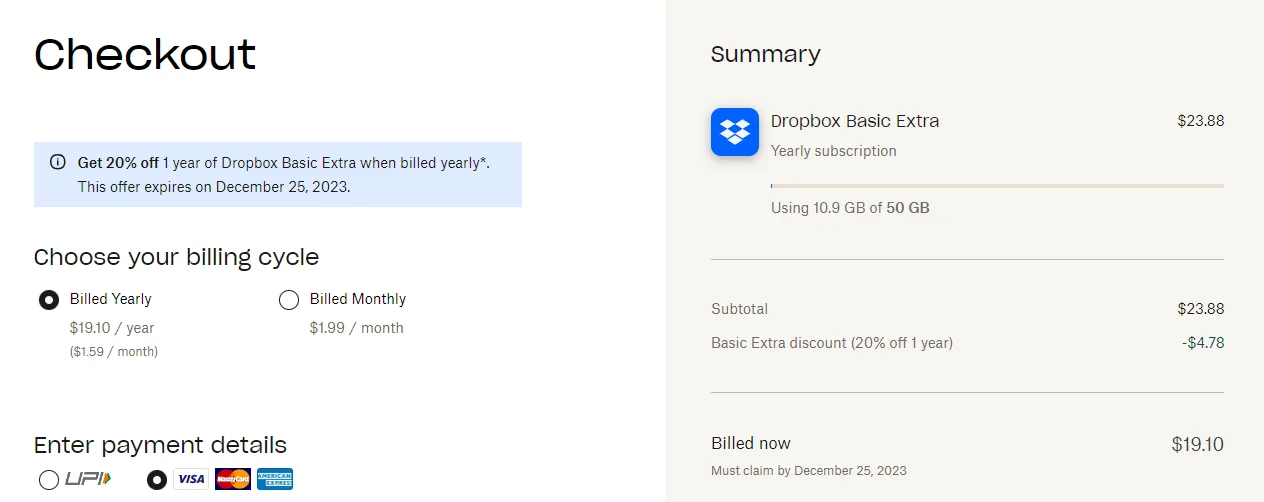
Task: Click the $1.99 / month price text
Action: (x=357, y=328)
